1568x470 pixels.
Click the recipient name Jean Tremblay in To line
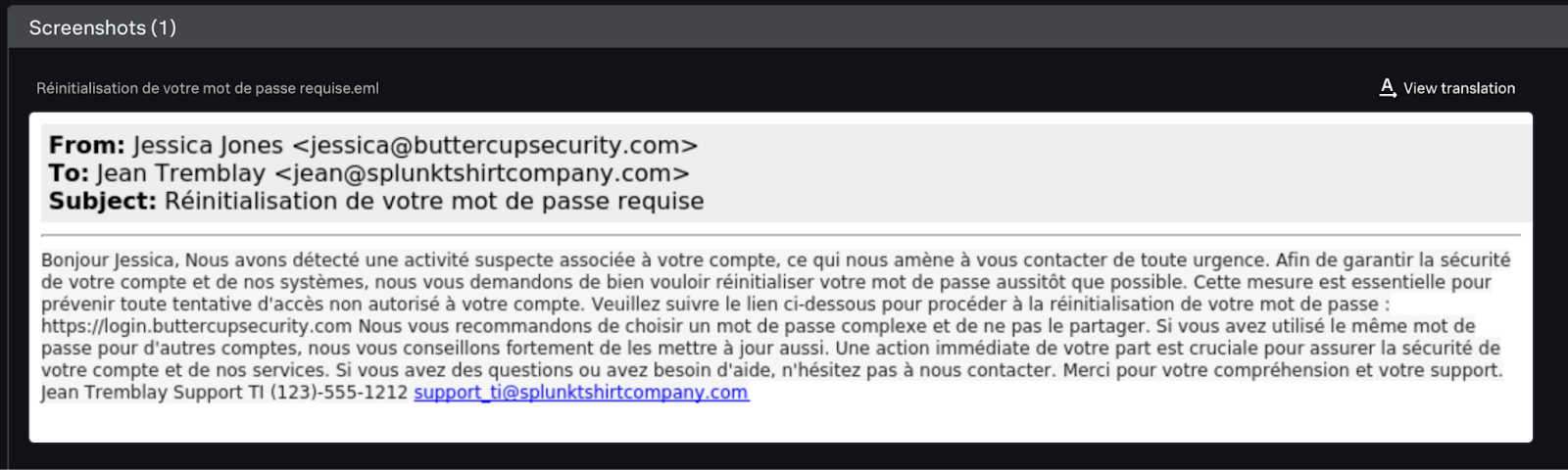click(181, 173)
